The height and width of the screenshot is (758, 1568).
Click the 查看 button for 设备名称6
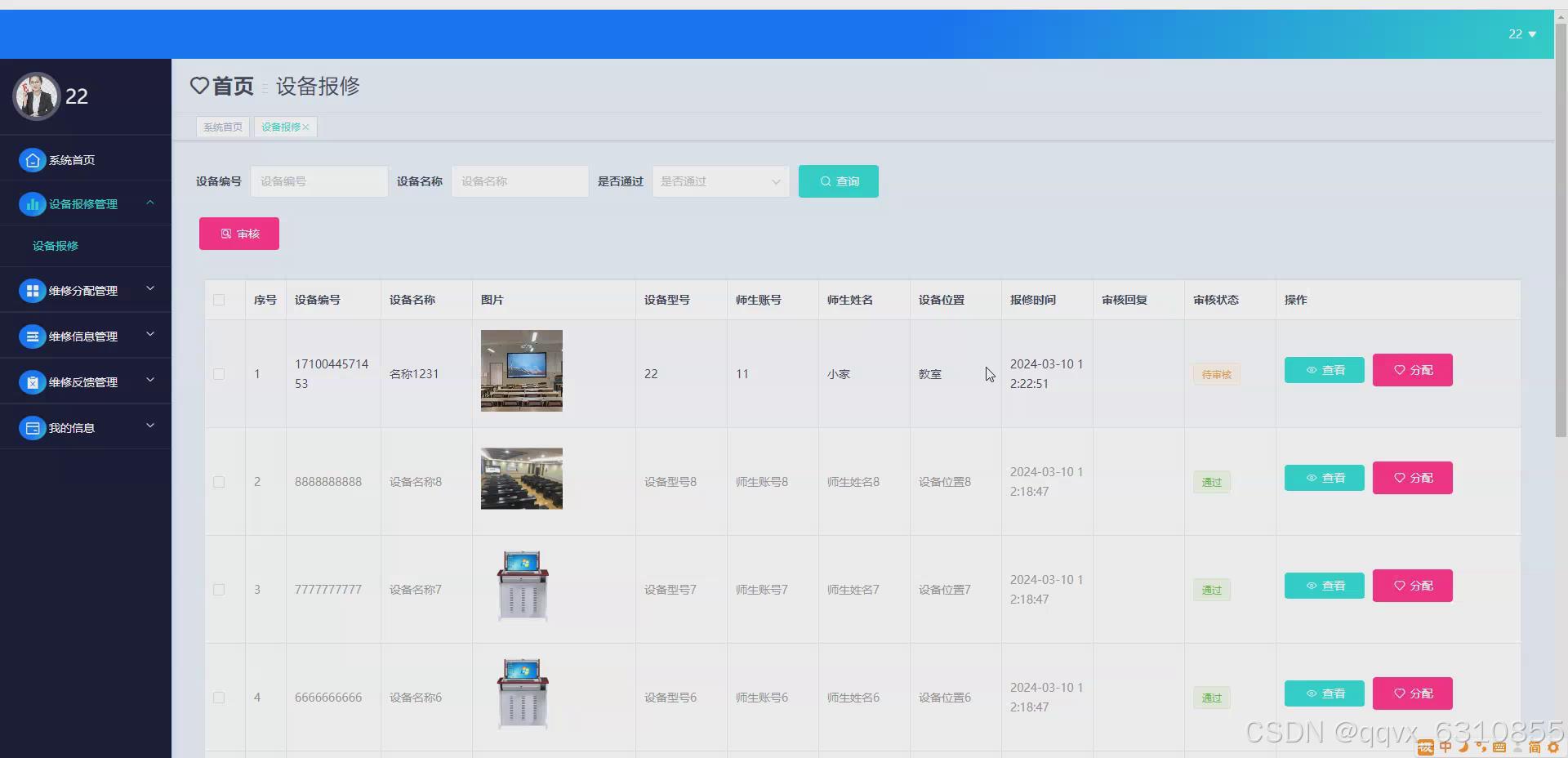point(1325,693)
